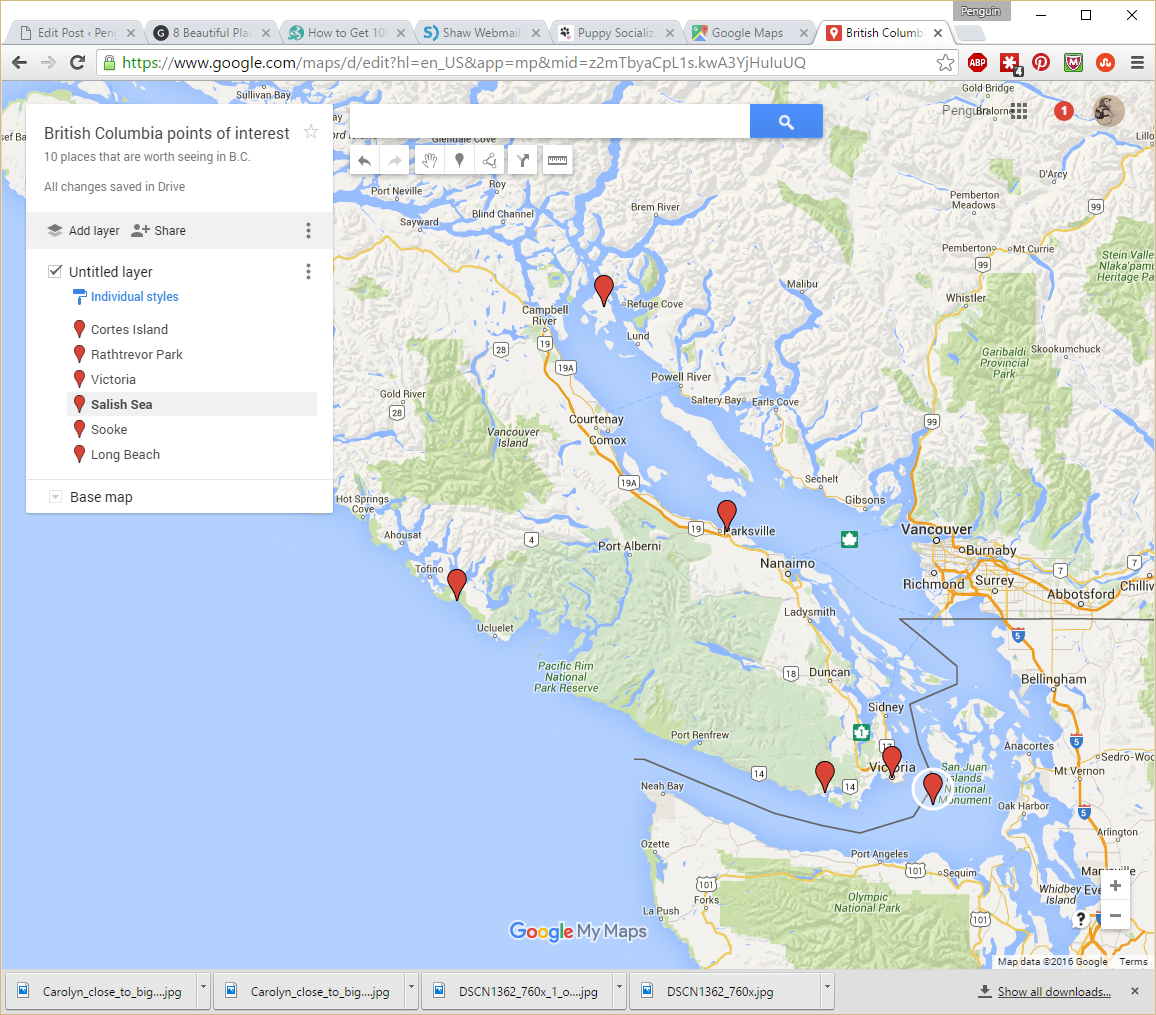Open the Individual styles paint roller

coord(79,297)
